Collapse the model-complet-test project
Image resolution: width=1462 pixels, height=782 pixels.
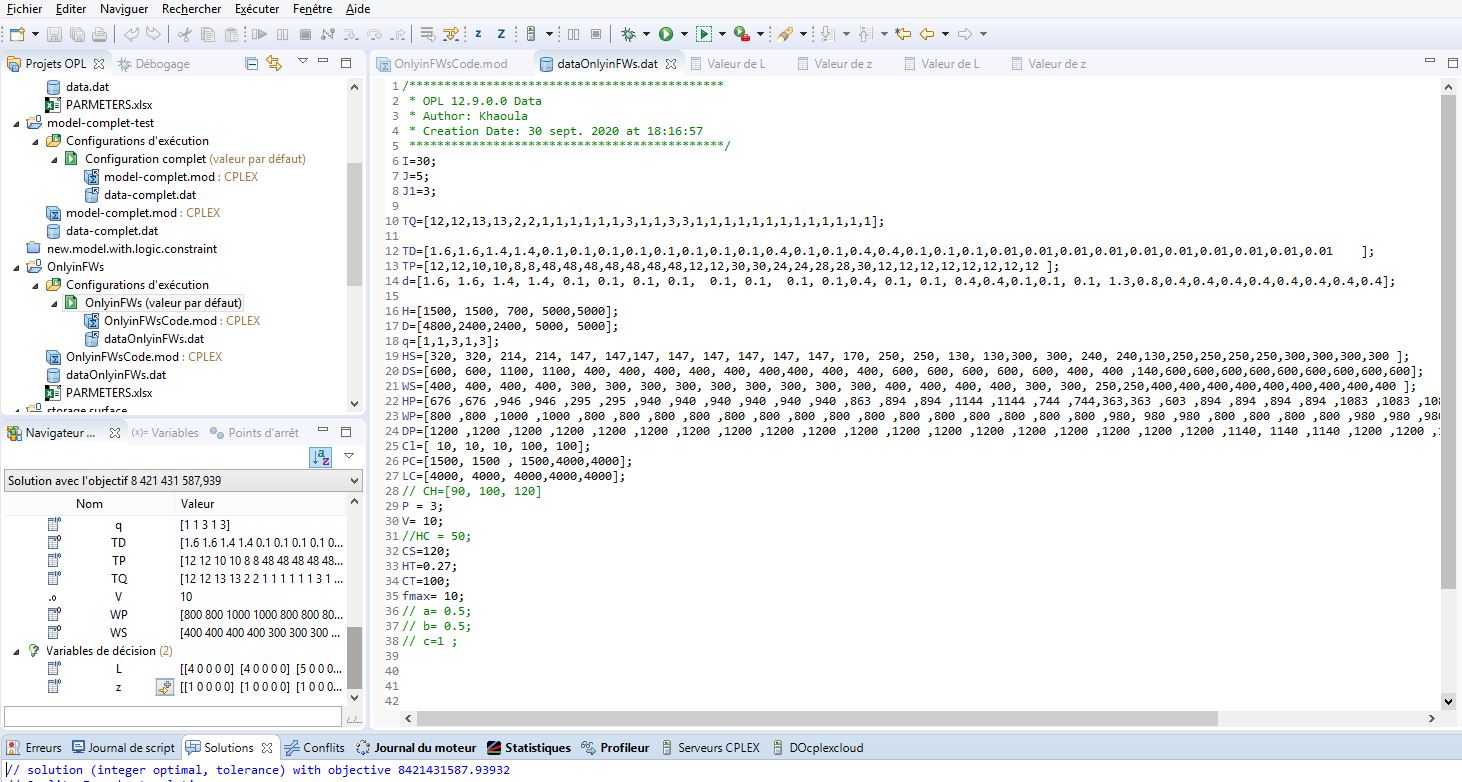click(x=16, y=123)
